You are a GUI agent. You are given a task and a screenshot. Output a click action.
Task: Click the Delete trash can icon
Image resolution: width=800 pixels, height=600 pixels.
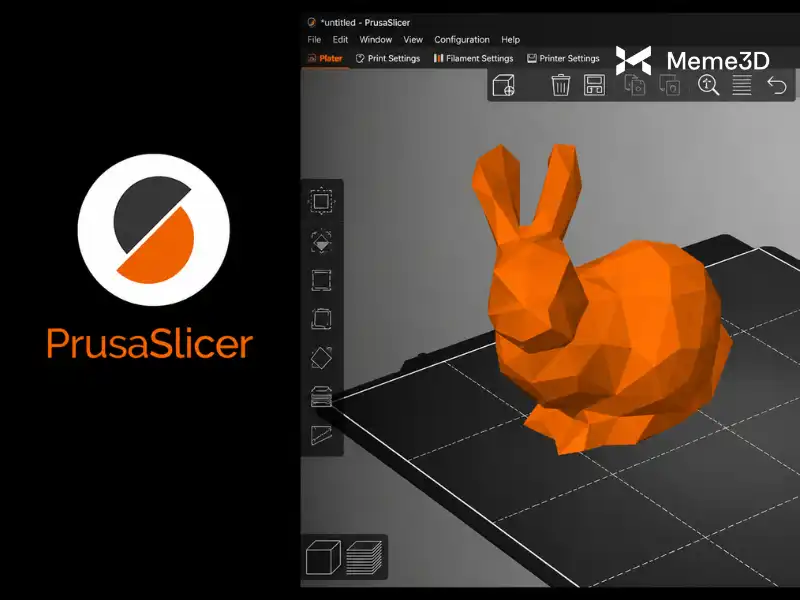click(x=560, y=85)
